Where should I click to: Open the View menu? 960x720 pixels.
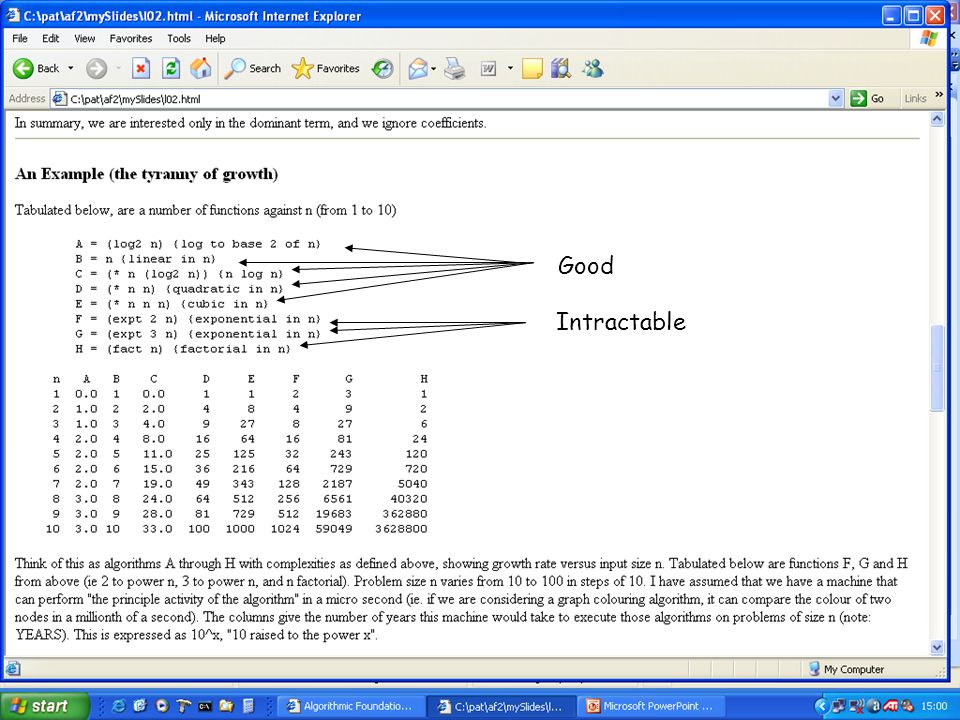click(84, 39)
